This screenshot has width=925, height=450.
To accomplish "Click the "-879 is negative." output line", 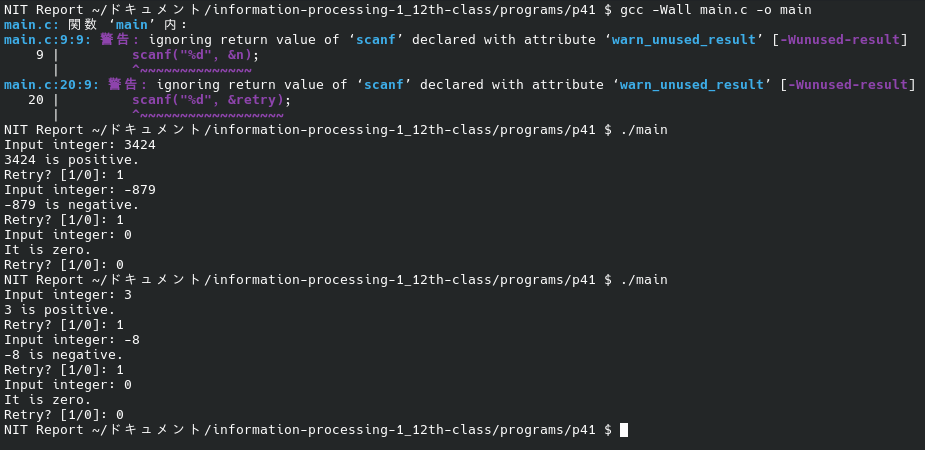I will [x=71, y=204].
